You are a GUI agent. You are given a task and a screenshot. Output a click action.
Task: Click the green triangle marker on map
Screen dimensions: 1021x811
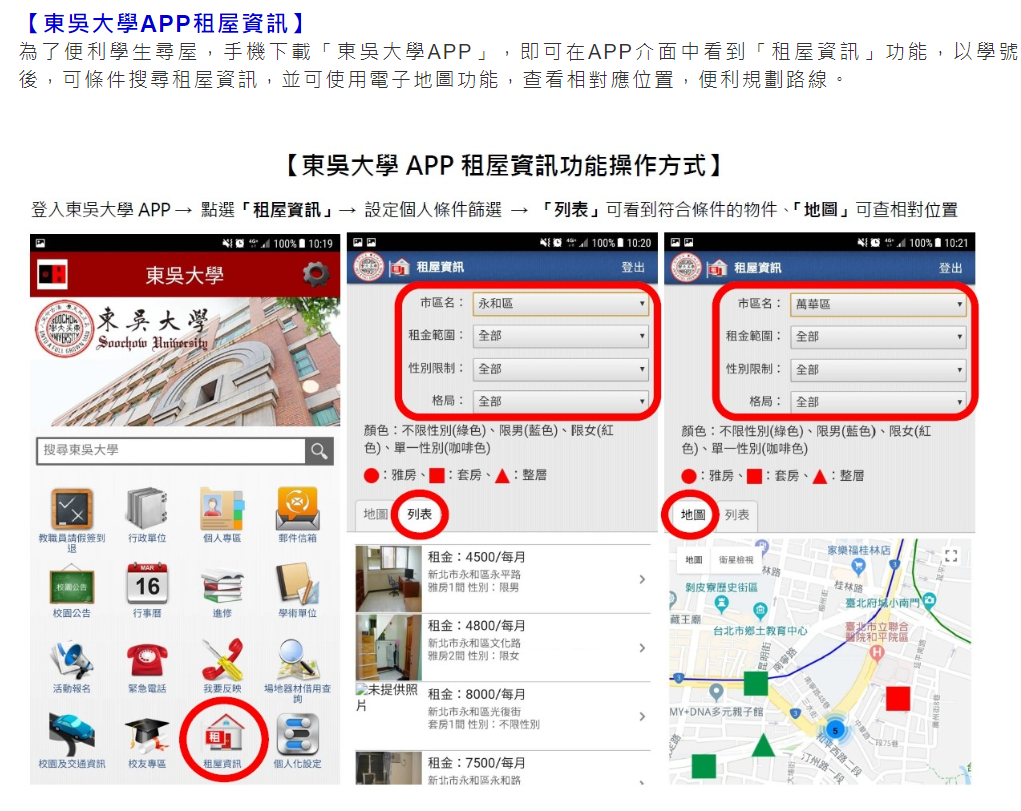pyautogui.click(x=762, y=746)
